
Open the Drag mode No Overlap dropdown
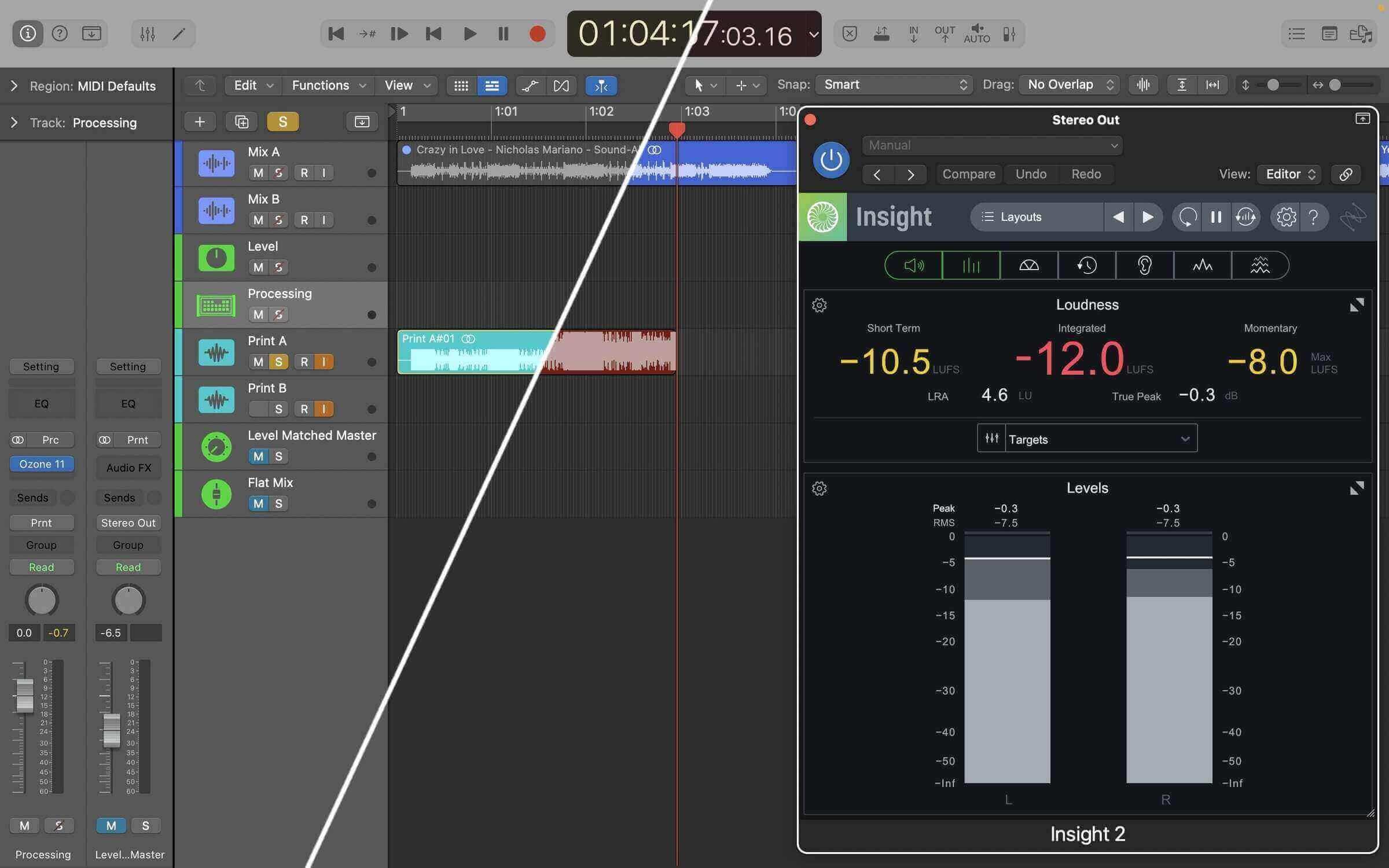pyautogui.click(x=1069, y=85)
